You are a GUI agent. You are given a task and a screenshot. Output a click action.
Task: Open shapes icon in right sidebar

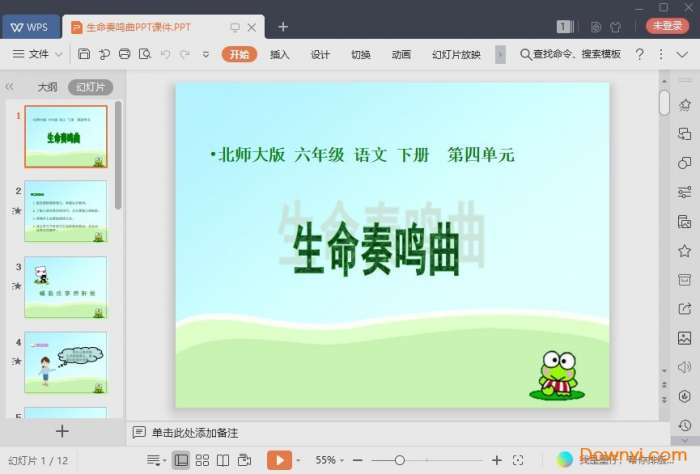[x=684, y=162]
